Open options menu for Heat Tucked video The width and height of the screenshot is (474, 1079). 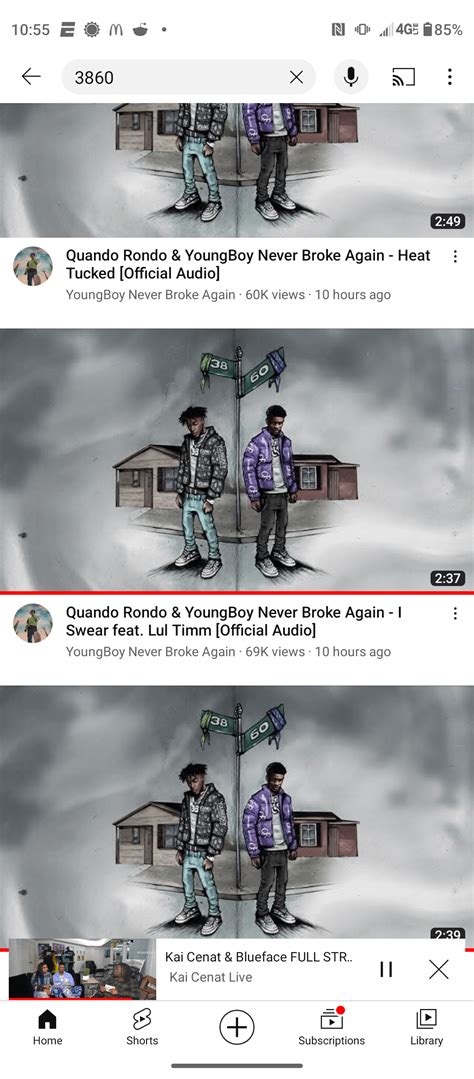[455, 256]
